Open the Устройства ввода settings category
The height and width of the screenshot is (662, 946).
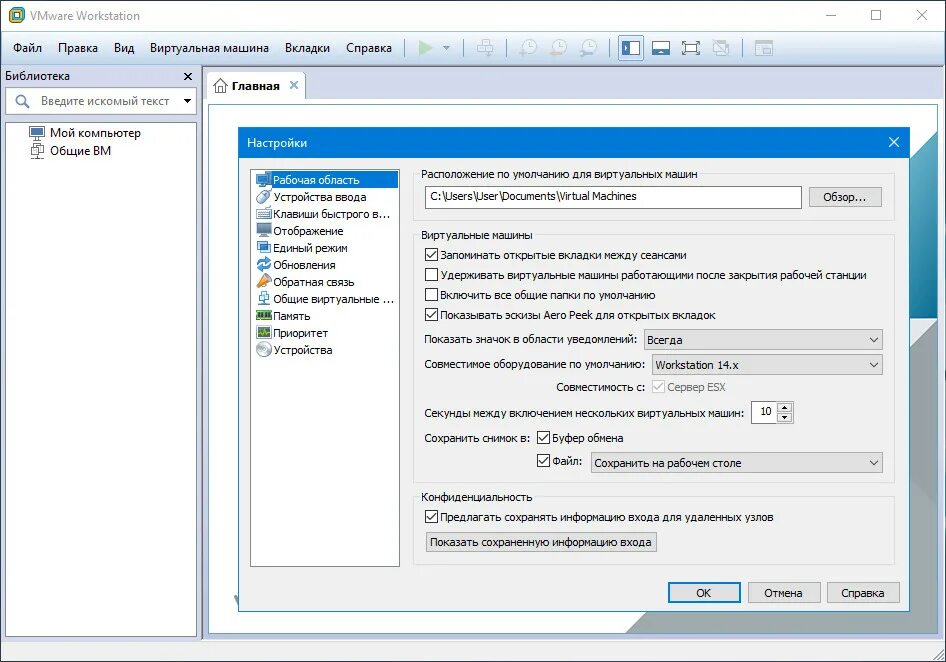tap(306, 197)
